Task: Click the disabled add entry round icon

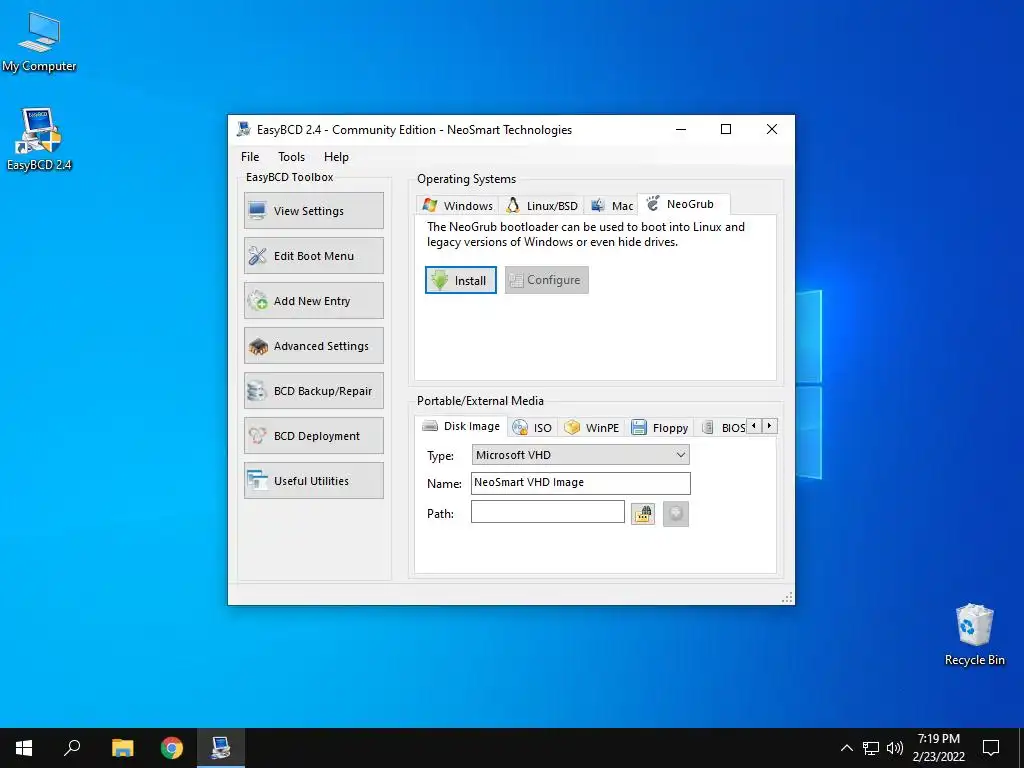Action: 676,514
